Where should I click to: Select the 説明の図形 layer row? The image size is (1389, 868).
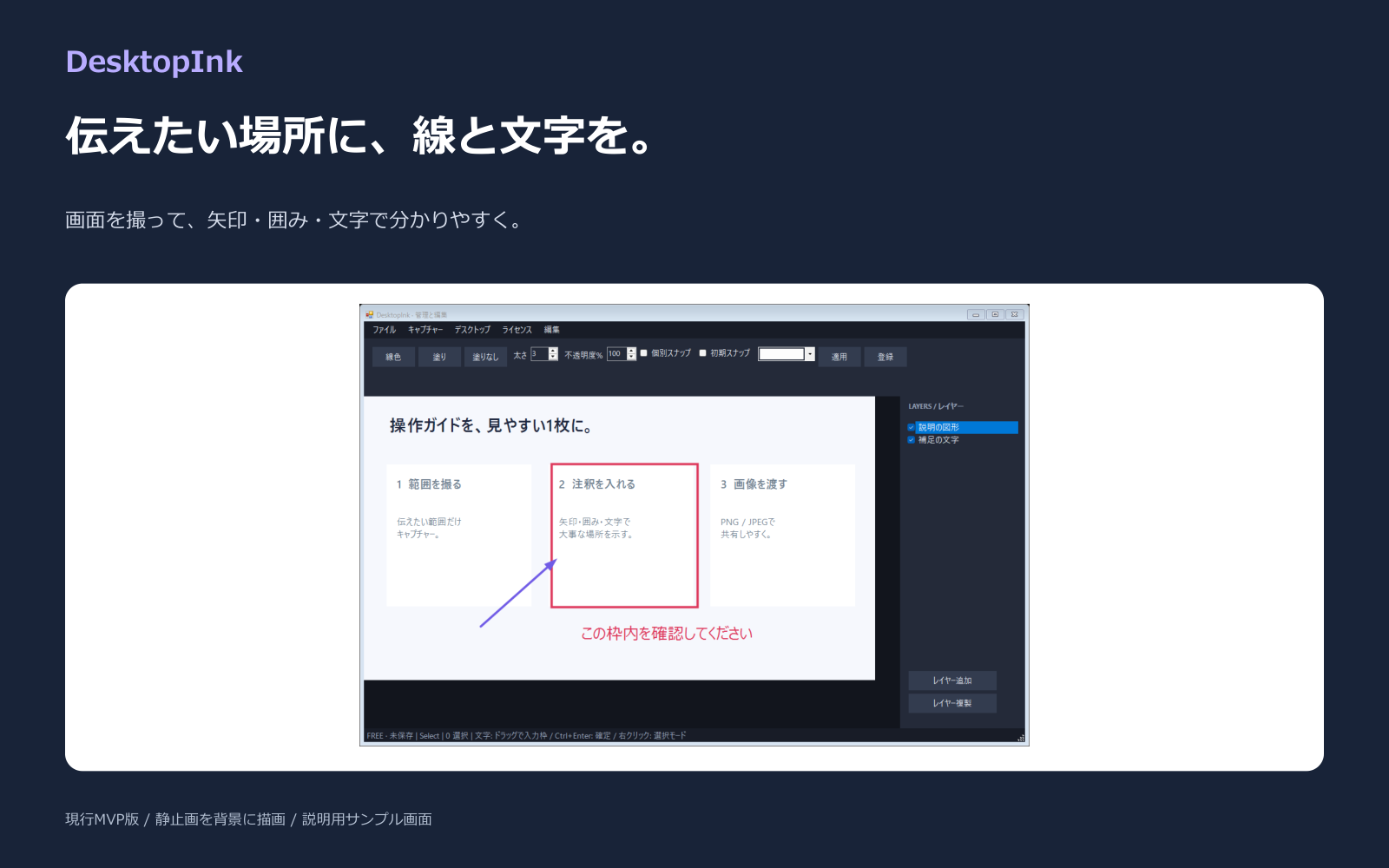tap(966, 428)
